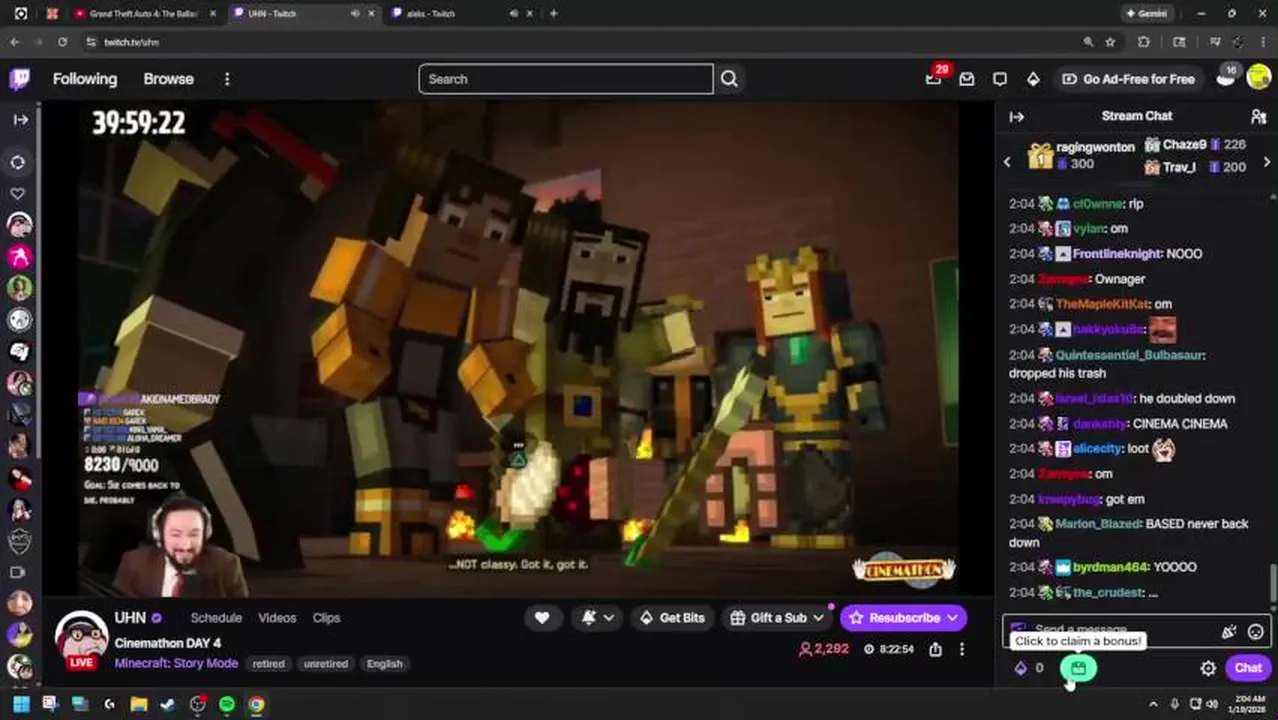This screenshot has width=1278, height=720.
Task: Click Go Ad-Free for Free button
Action: pyautogui.click(x=1128, y=79)
